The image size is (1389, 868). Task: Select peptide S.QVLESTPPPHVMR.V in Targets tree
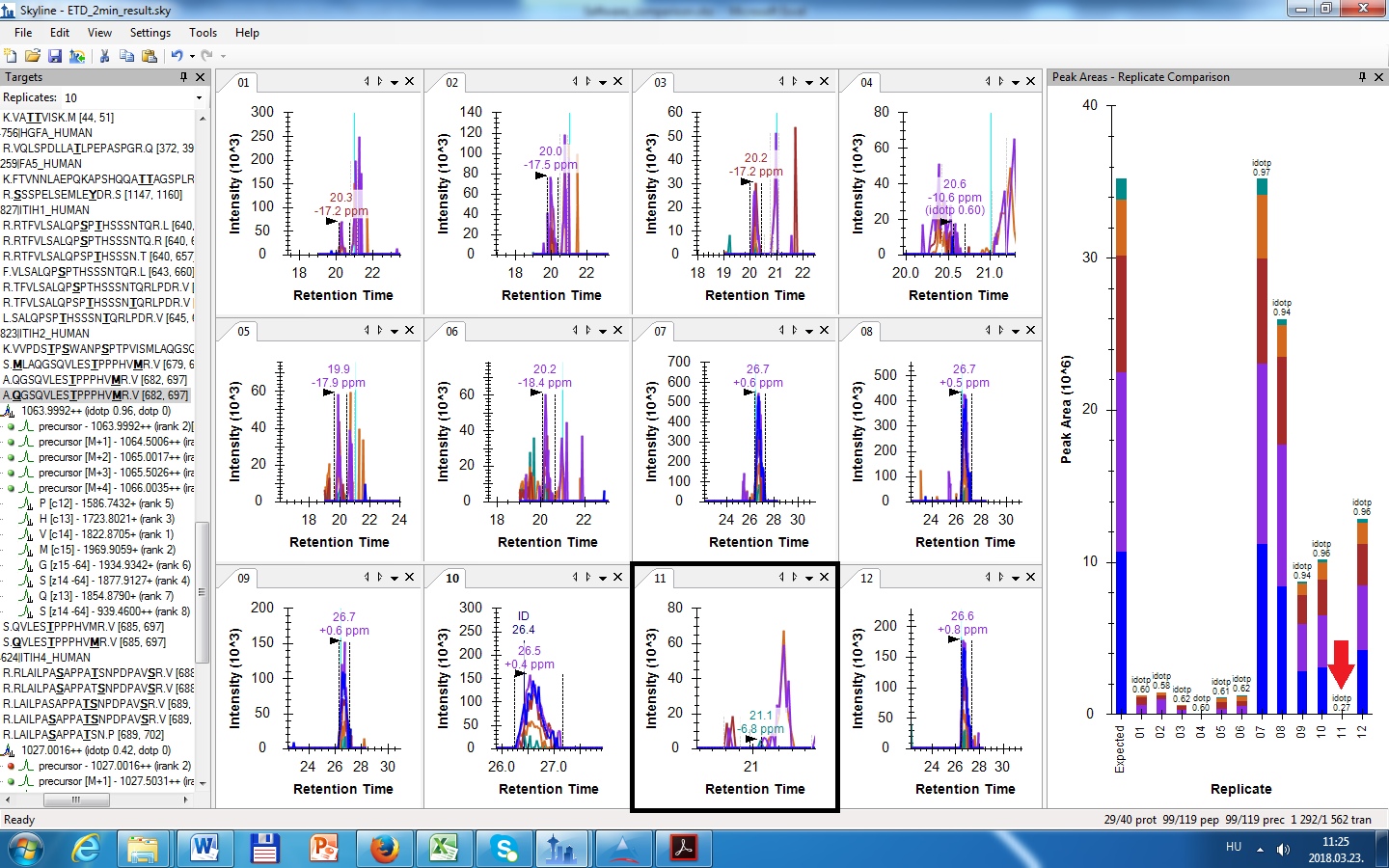[x=84, y=642]
